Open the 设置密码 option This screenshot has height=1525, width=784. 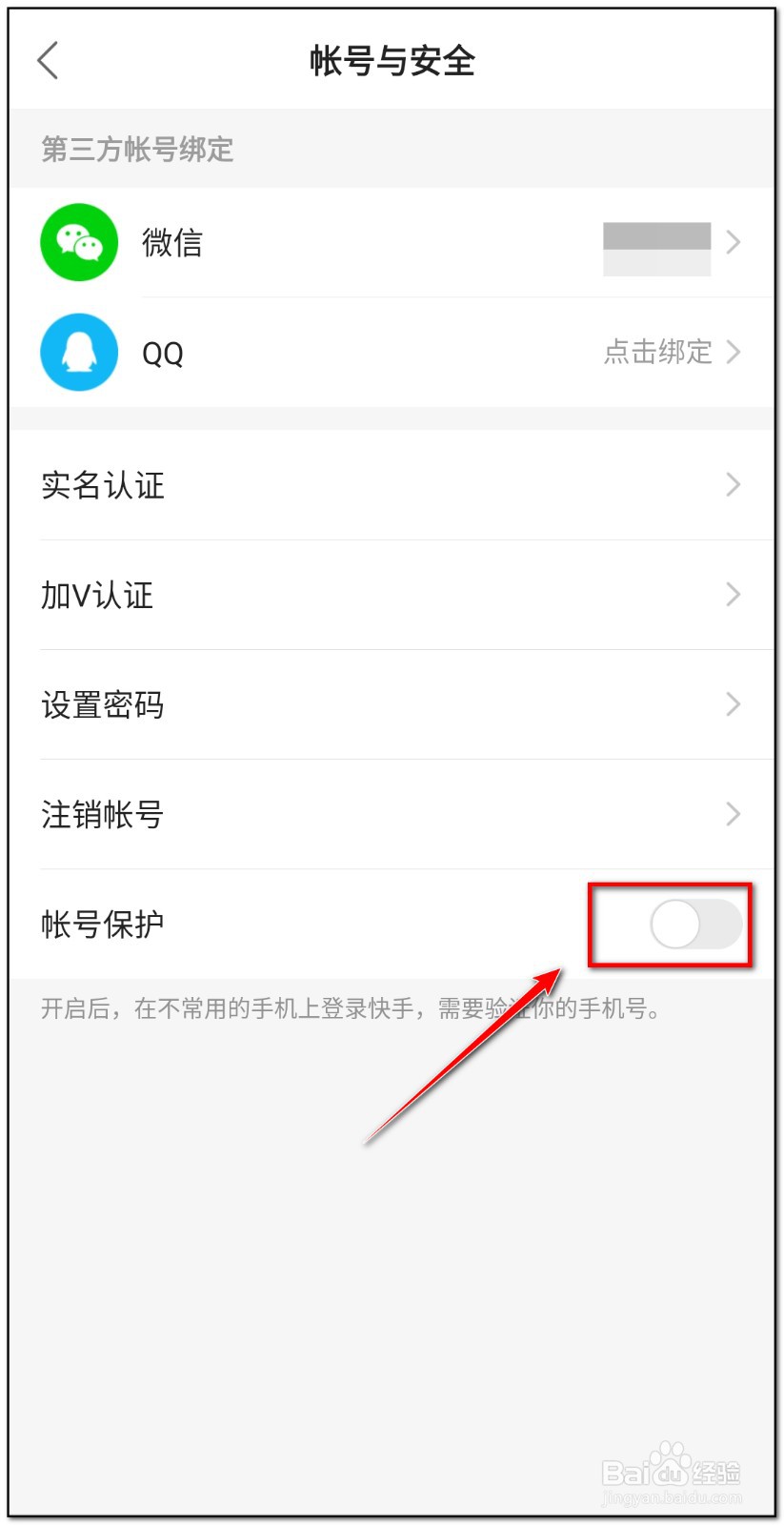pos(392,704)
